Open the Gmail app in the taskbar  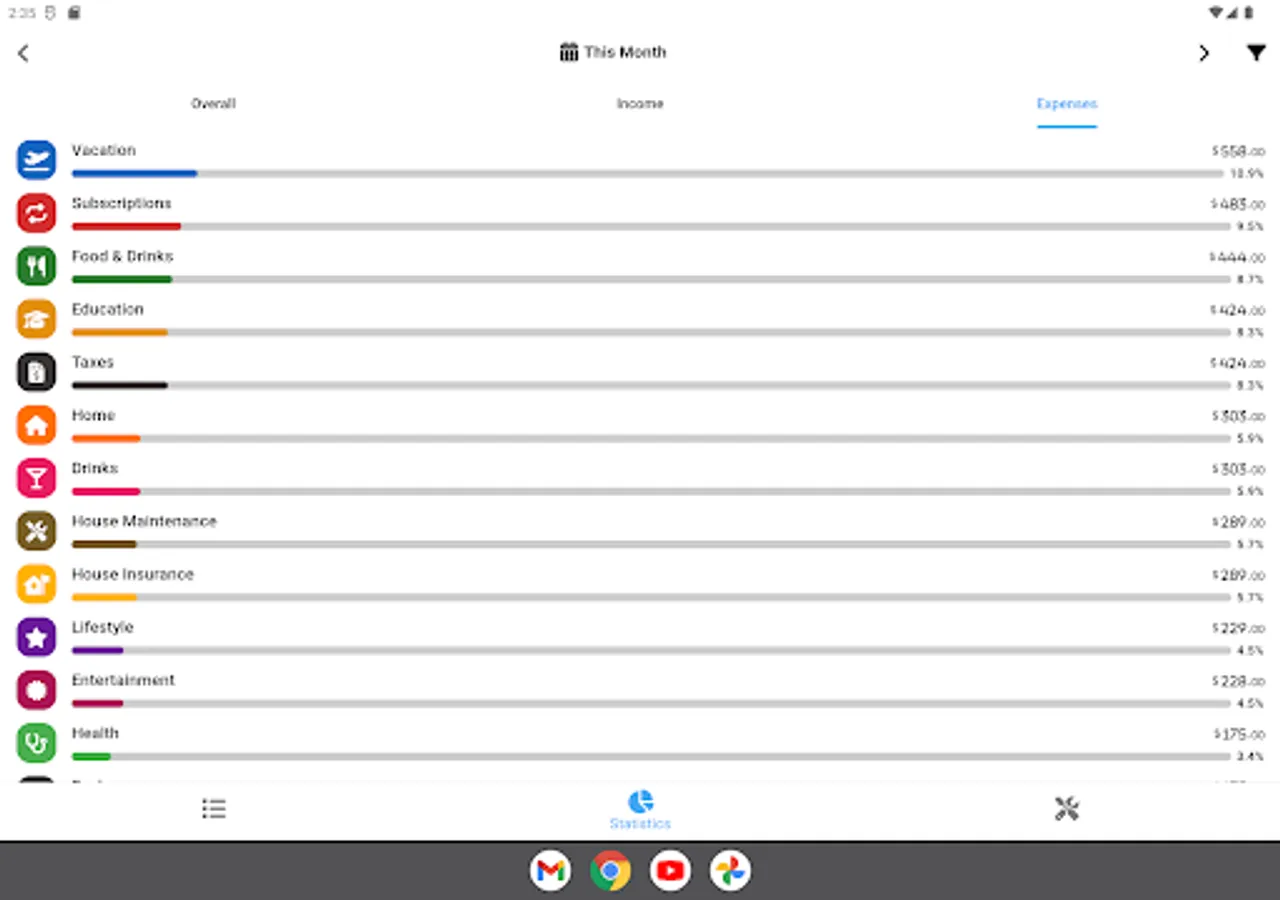point(550,871)
